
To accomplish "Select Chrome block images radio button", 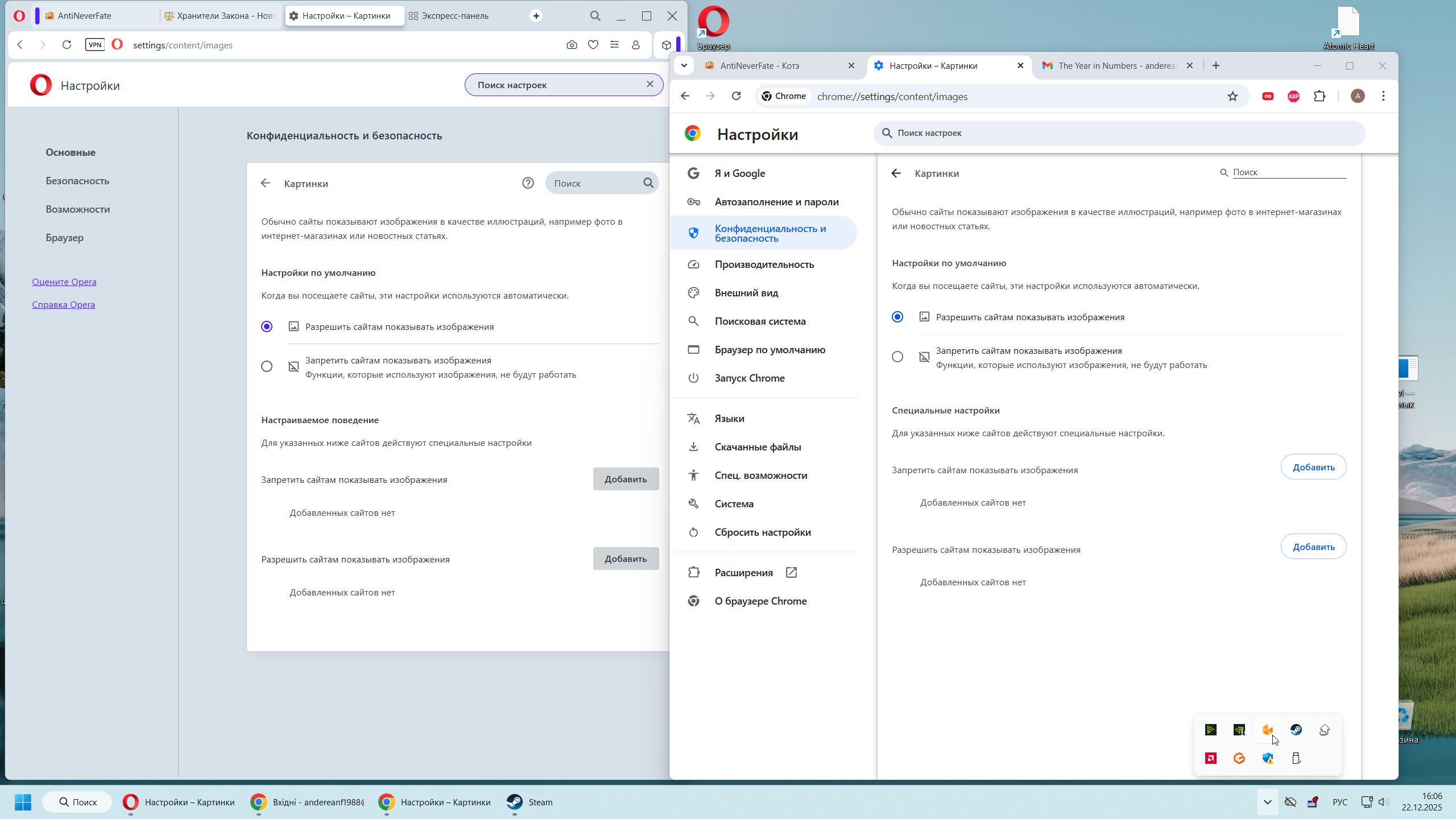I will (897, 357).
